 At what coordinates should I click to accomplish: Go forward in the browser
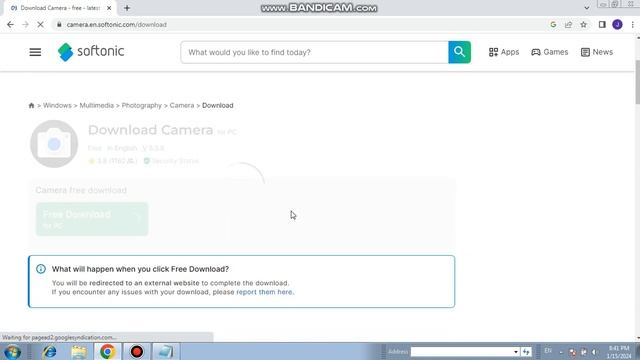click(x=25, y=24)
